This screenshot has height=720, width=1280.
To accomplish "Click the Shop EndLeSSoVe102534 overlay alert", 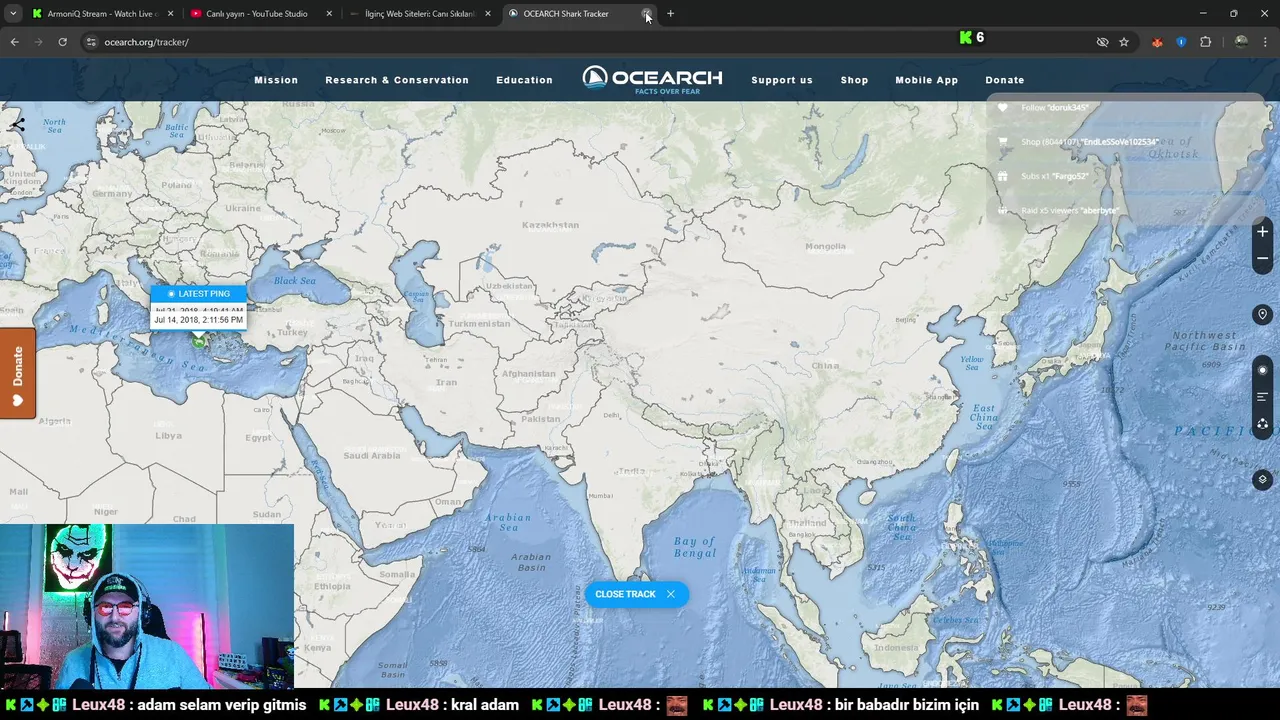I will pos(1090,142).
